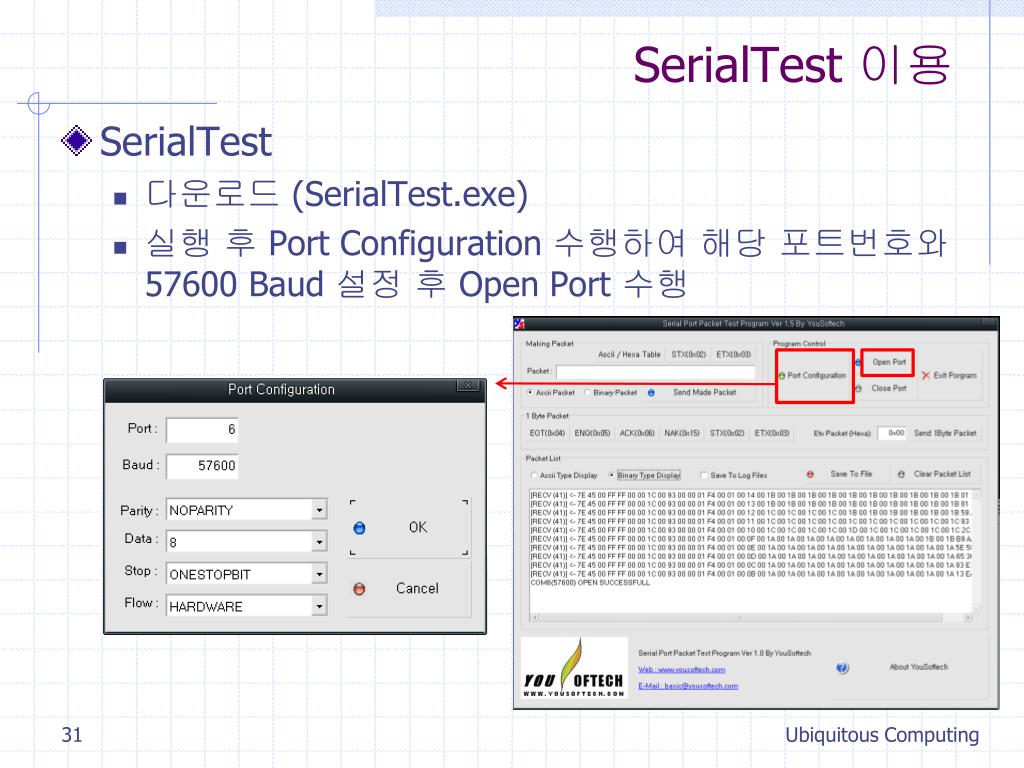
Task: Click the COM6(57600) OPEN SUCCESSFULL log line
Action: coord(590,583)
